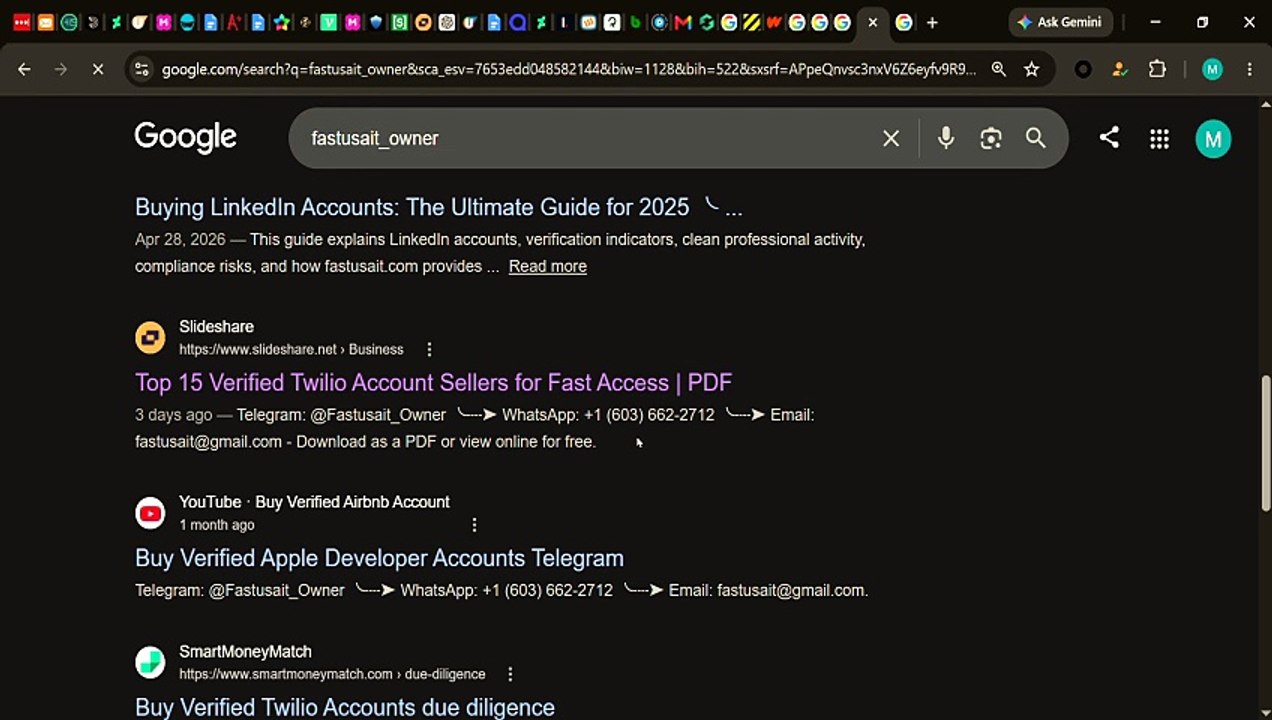
Task: Switch to the orange envelope tab
Action: coord(45,22)
